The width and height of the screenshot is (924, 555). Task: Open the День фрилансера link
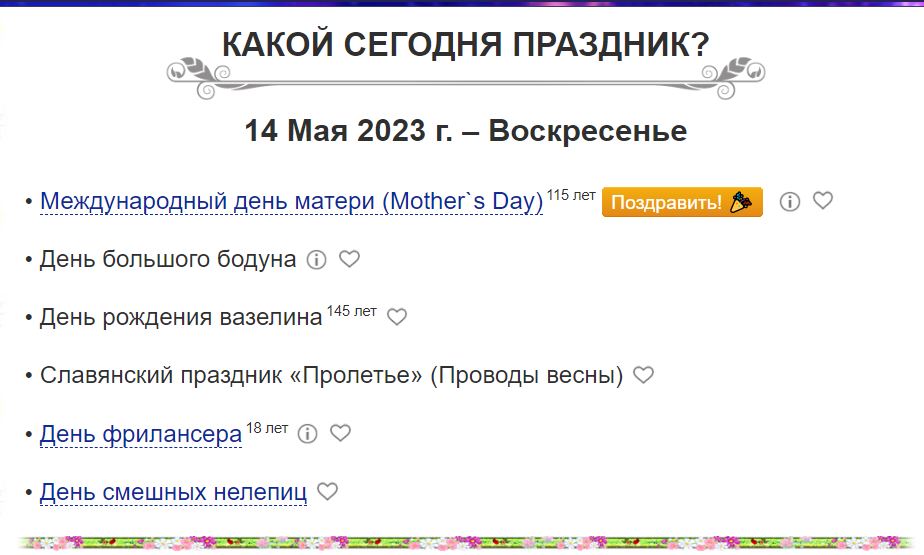[141, 435]
